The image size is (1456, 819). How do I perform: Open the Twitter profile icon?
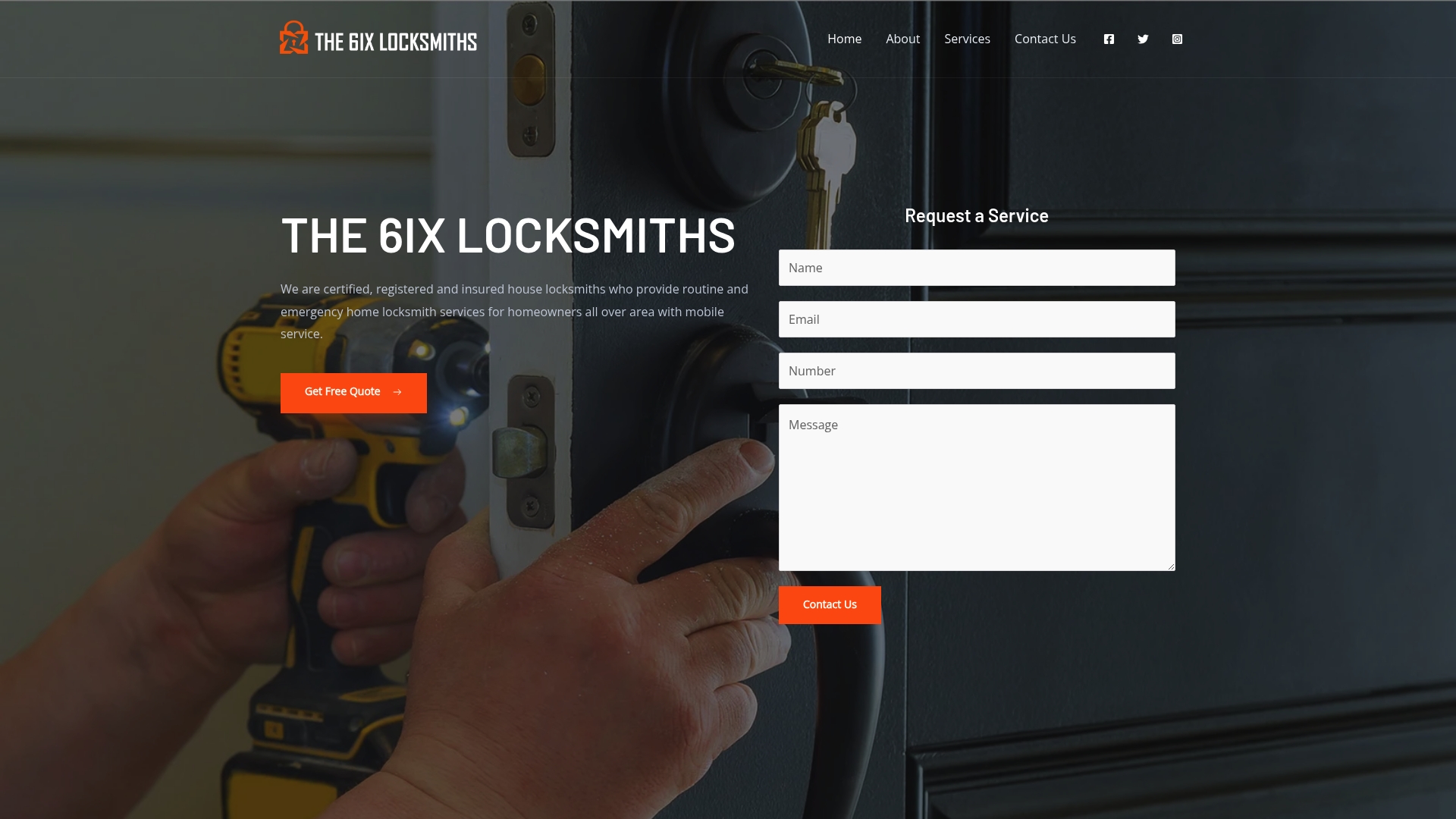pyautogui.click(x=1143, y=39)
